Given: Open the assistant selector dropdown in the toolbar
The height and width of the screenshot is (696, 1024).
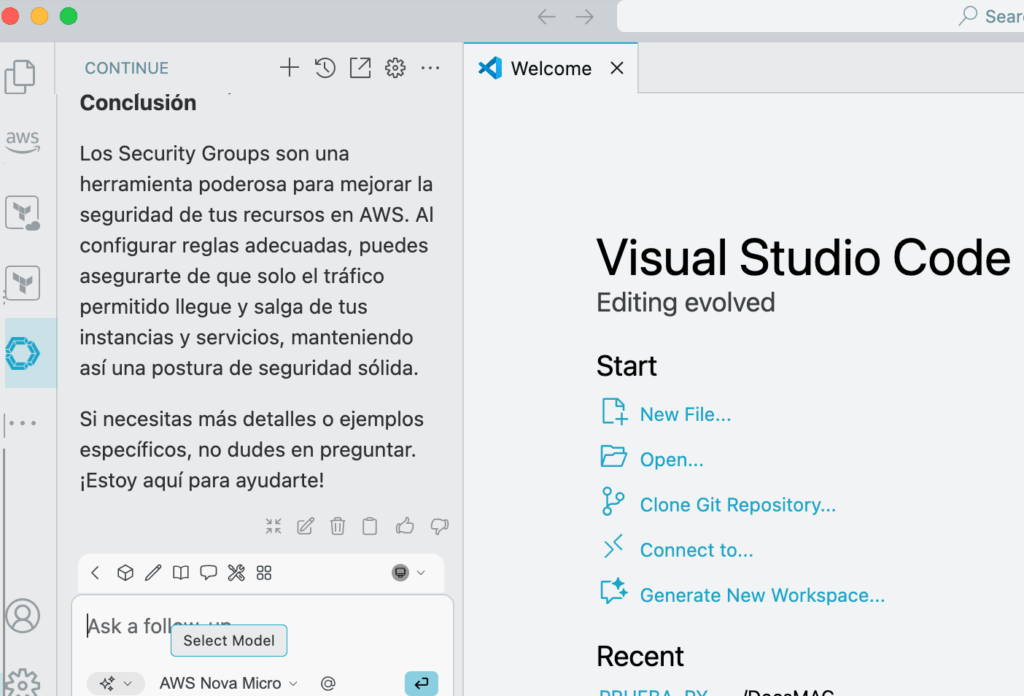Looking at the screenshot, I should [x=408, y=573].
